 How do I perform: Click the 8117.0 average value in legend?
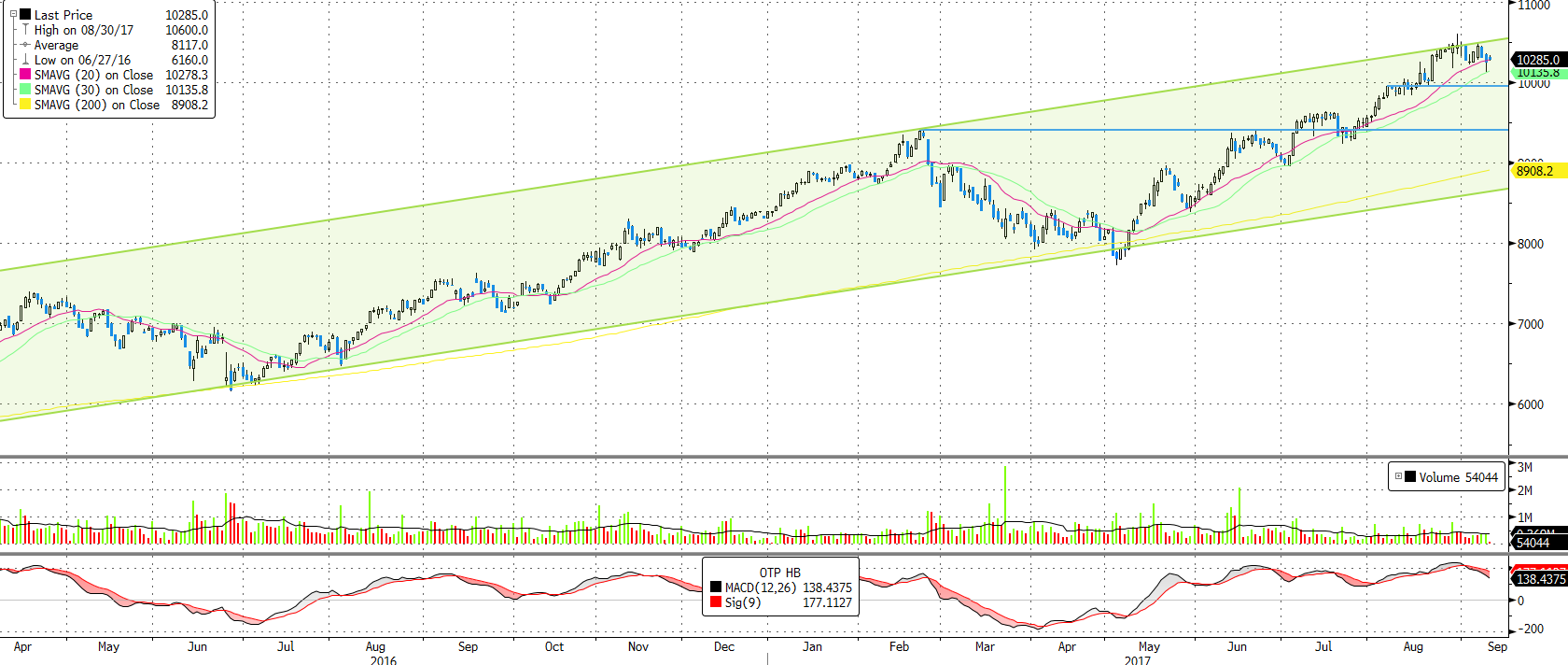click(x=189, y=45)
